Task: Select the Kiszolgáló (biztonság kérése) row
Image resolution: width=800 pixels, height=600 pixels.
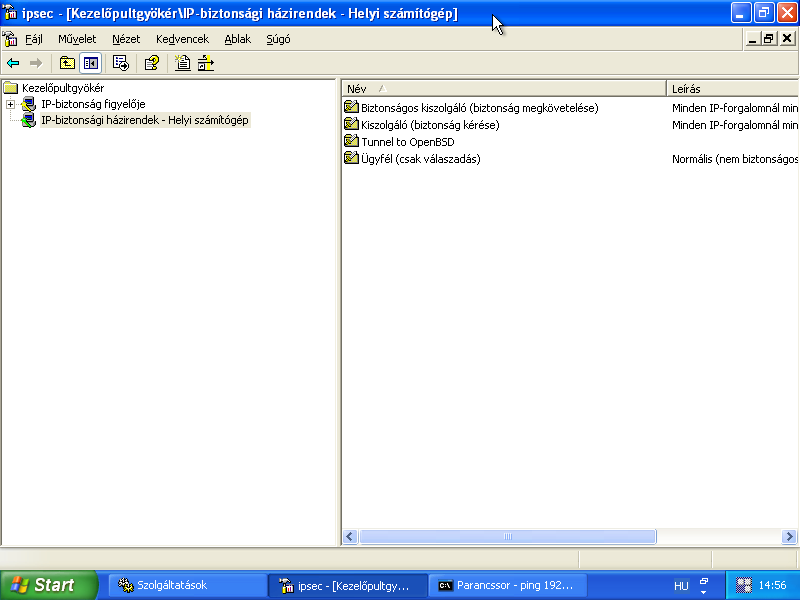Action: pos(430,125)
